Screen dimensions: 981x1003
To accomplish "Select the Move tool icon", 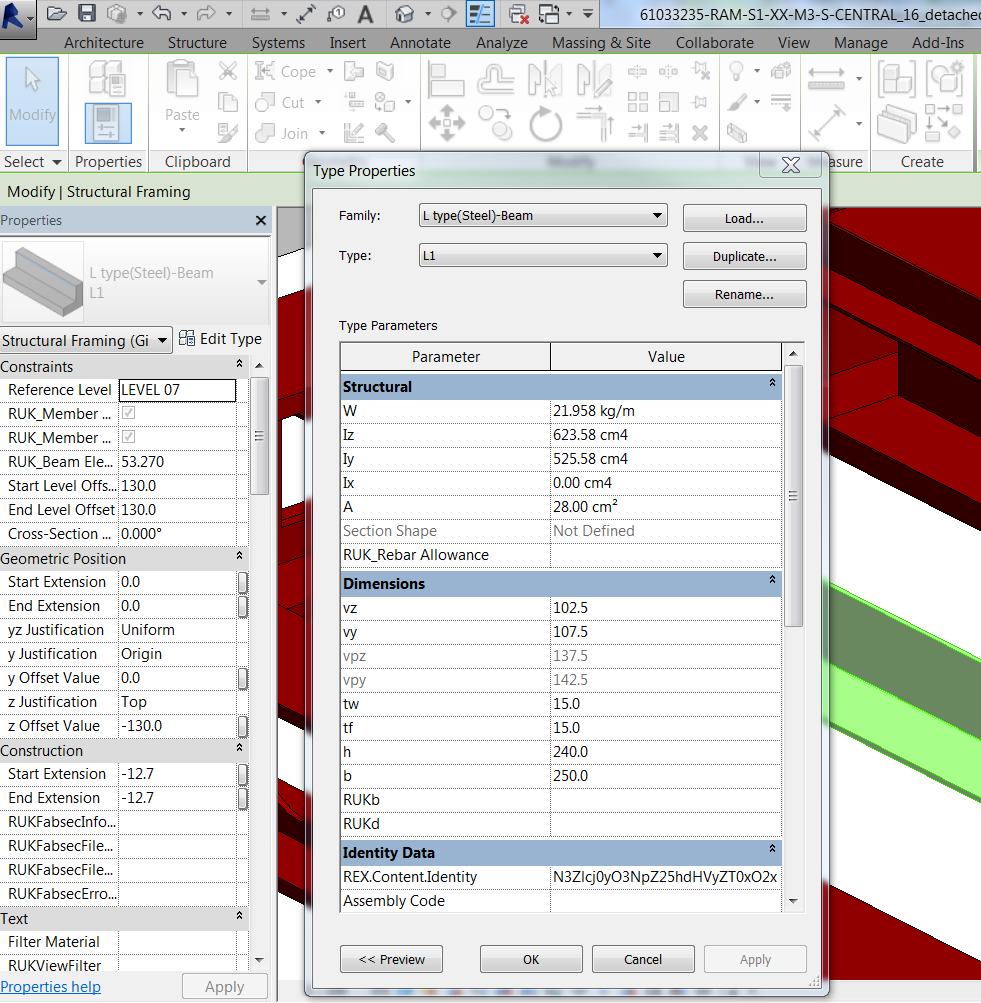I will click(x=446, y=123).
